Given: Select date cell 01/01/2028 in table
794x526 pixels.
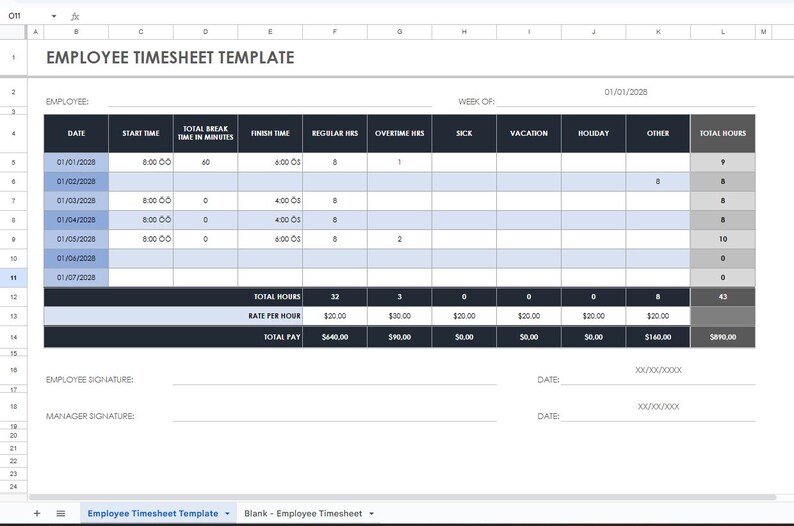Looking at the screenshot, I should 76,163.
